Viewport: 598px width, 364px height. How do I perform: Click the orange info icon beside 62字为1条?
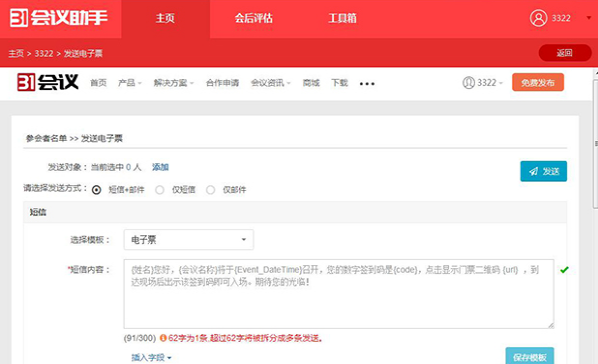coord(163,338)
